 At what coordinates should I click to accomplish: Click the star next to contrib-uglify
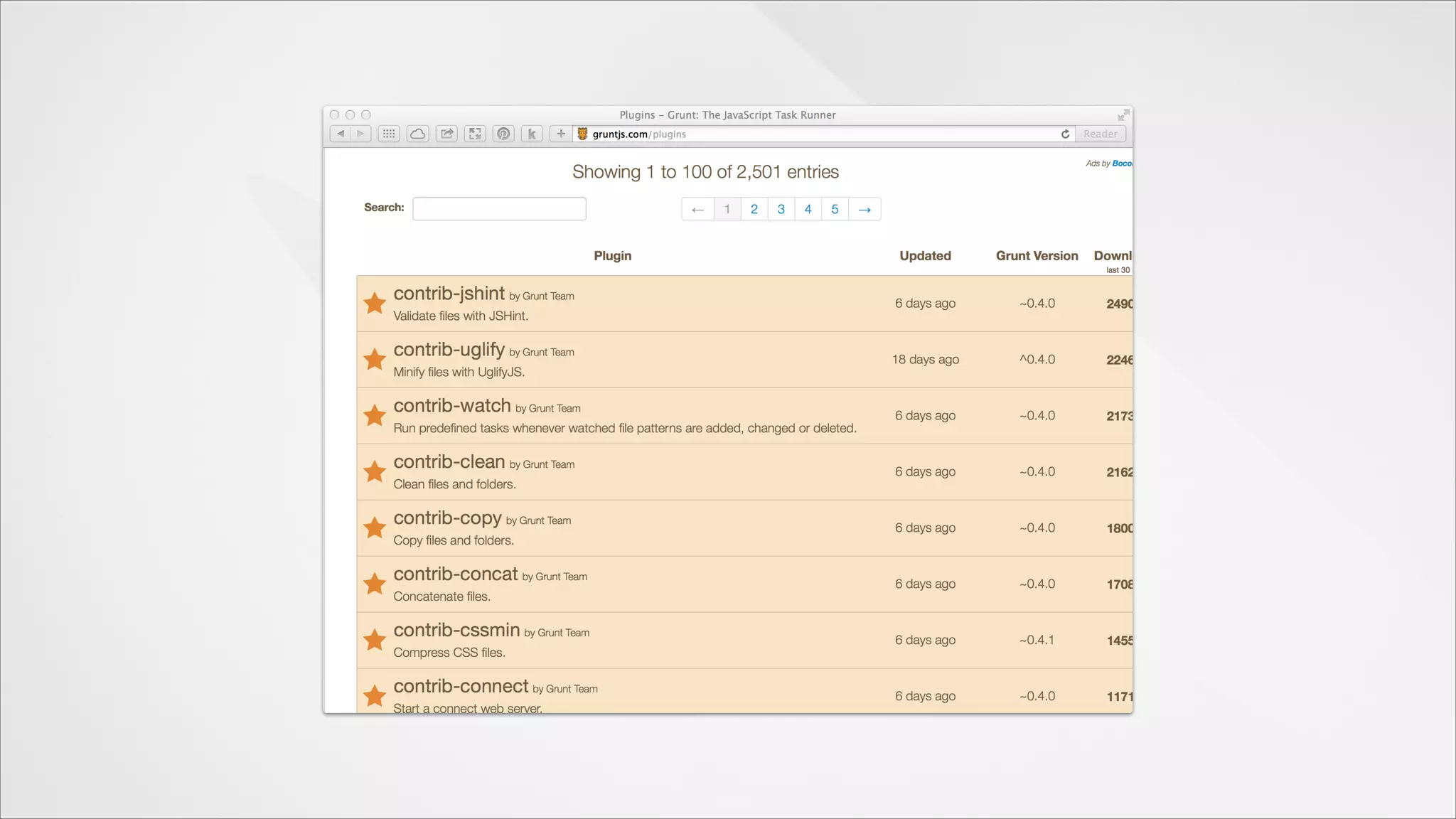[x=375, y=359]
